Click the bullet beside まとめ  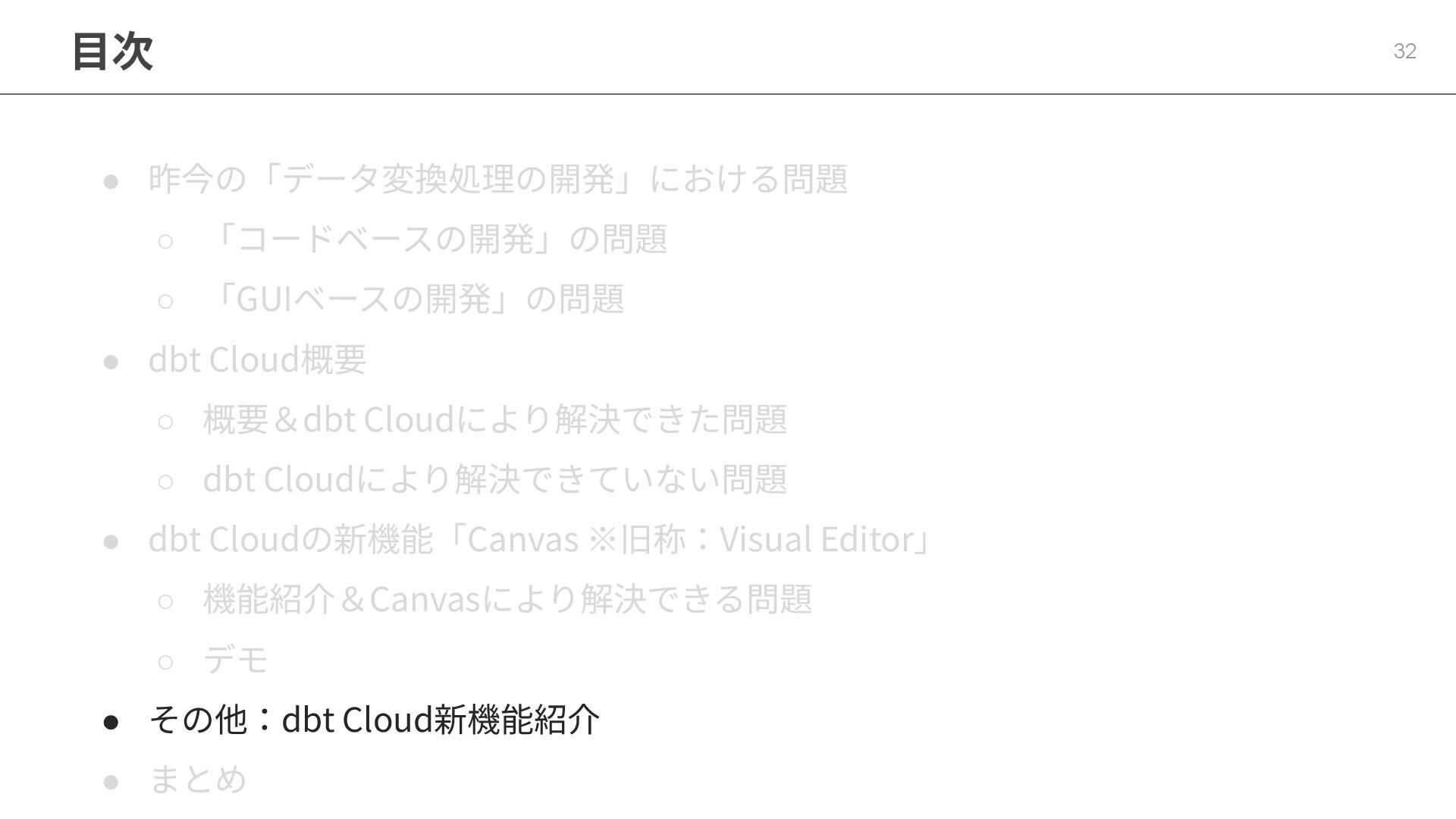pos(111,782)
